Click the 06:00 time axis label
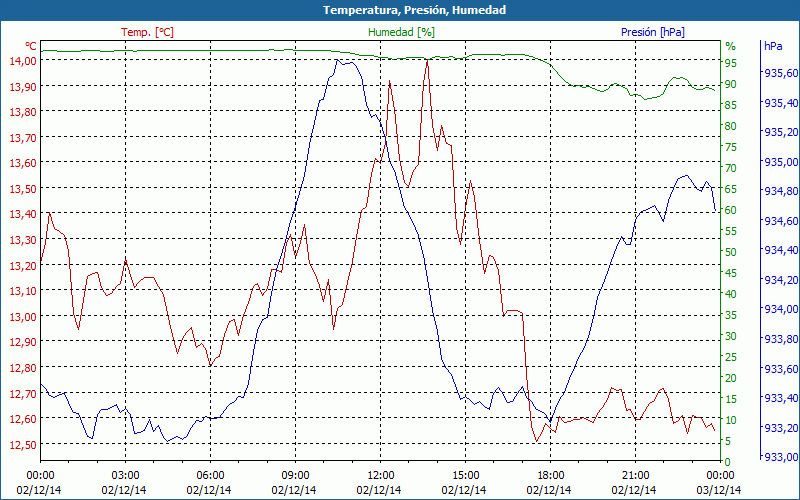This screenshot has width=800, height=500. 210,476
